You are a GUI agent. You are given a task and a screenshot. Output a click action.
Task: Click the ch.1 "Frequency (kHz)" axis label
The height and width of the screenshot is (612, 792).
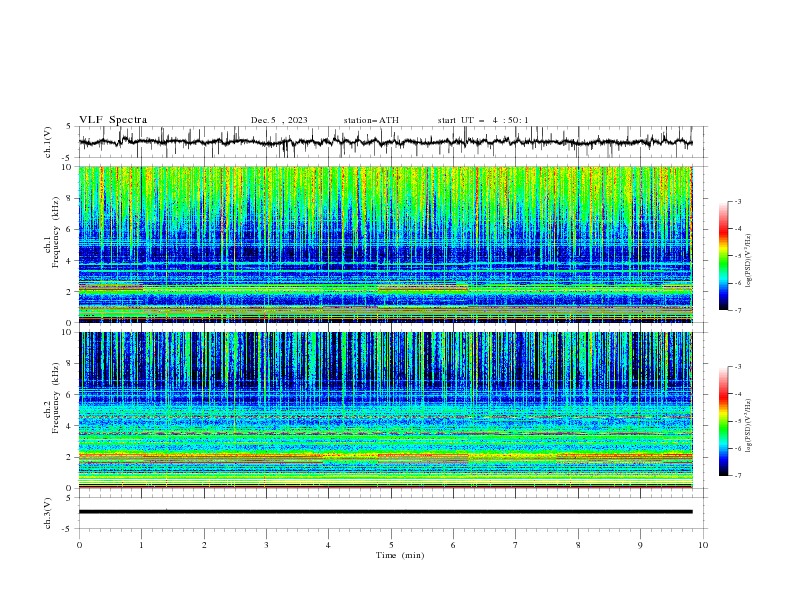[55, 233]
